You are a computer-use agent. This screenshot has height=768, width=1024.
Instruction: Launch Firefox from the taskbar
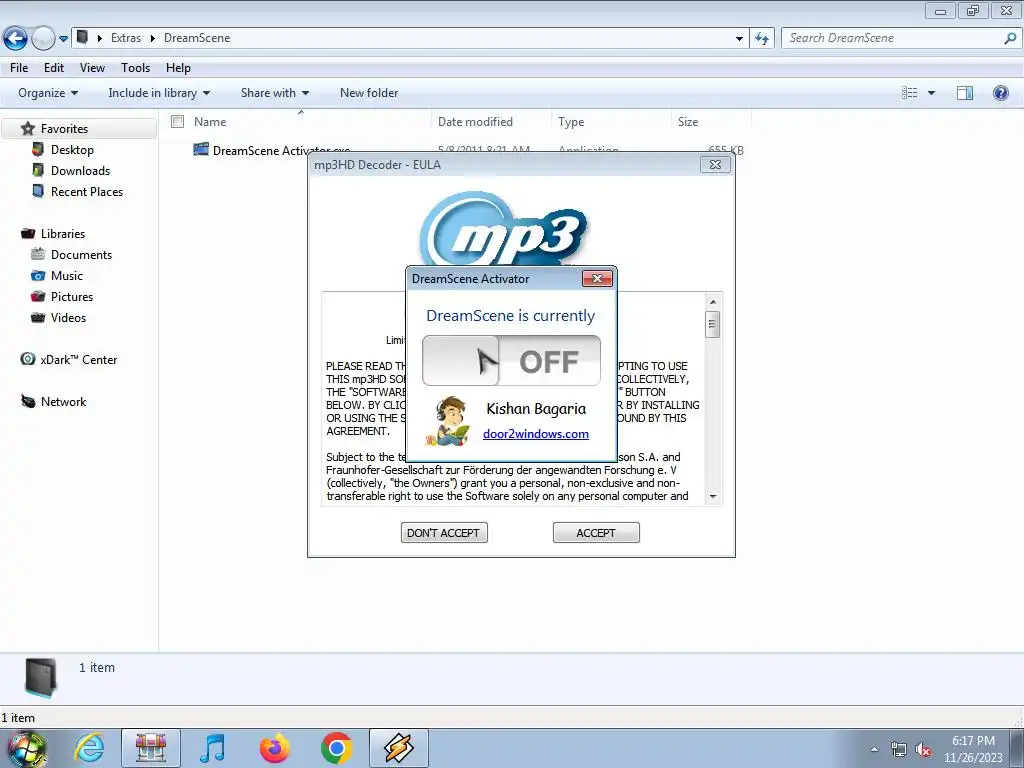coord(274,748)
